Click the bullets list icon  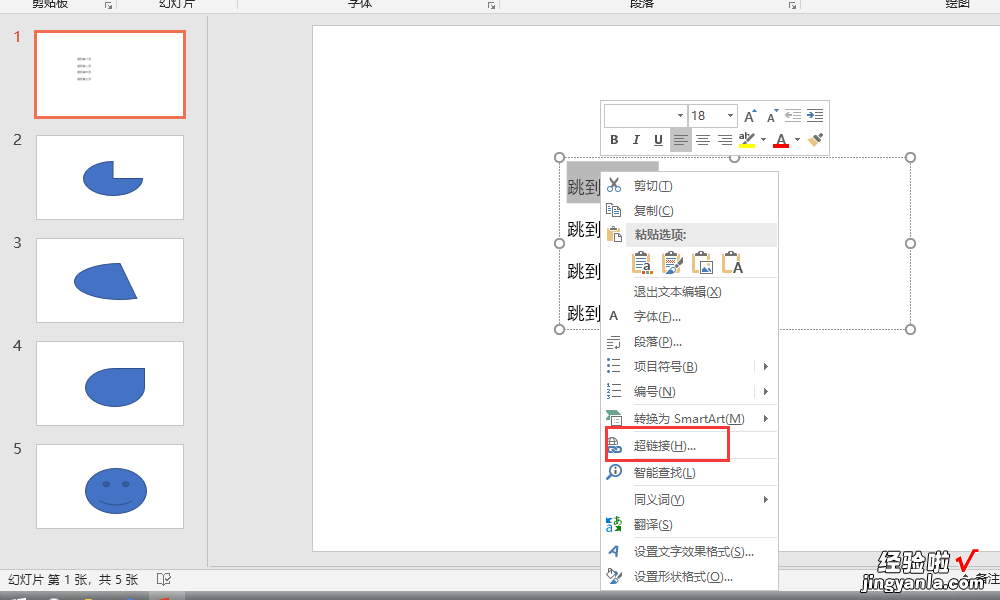pos(614,365)
